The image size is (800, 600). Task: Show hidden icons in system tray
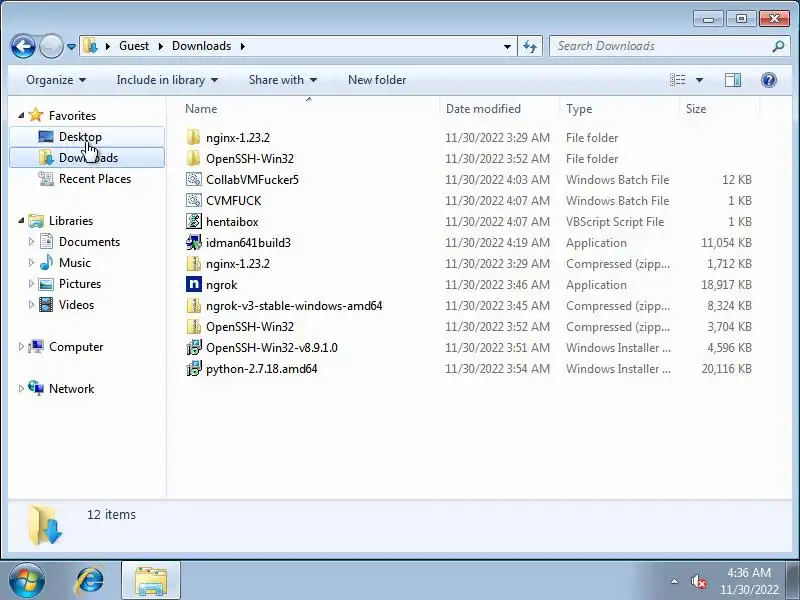pyautogui.click(x=674, y=581)
